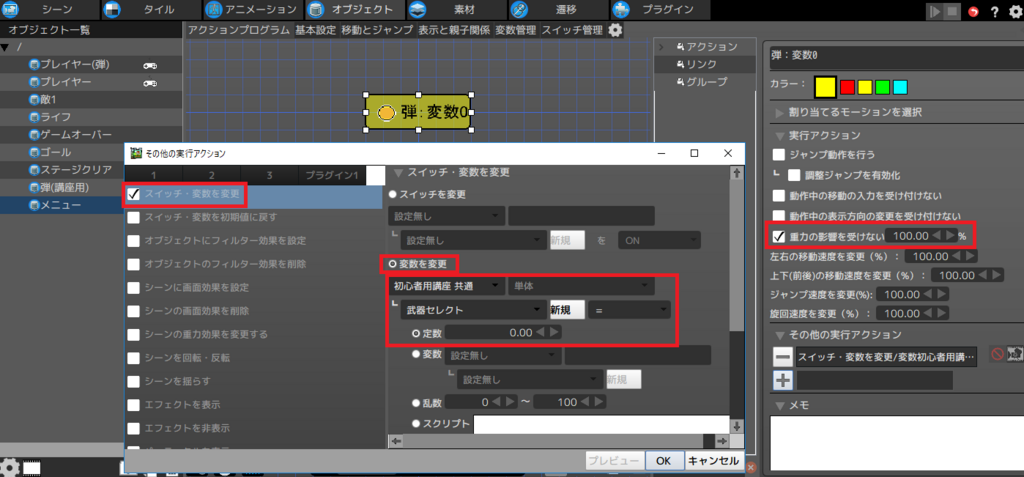This screenshot has width=1024, height=477.
Task: Open the ON dropdown
Action: tap(660, 240)
